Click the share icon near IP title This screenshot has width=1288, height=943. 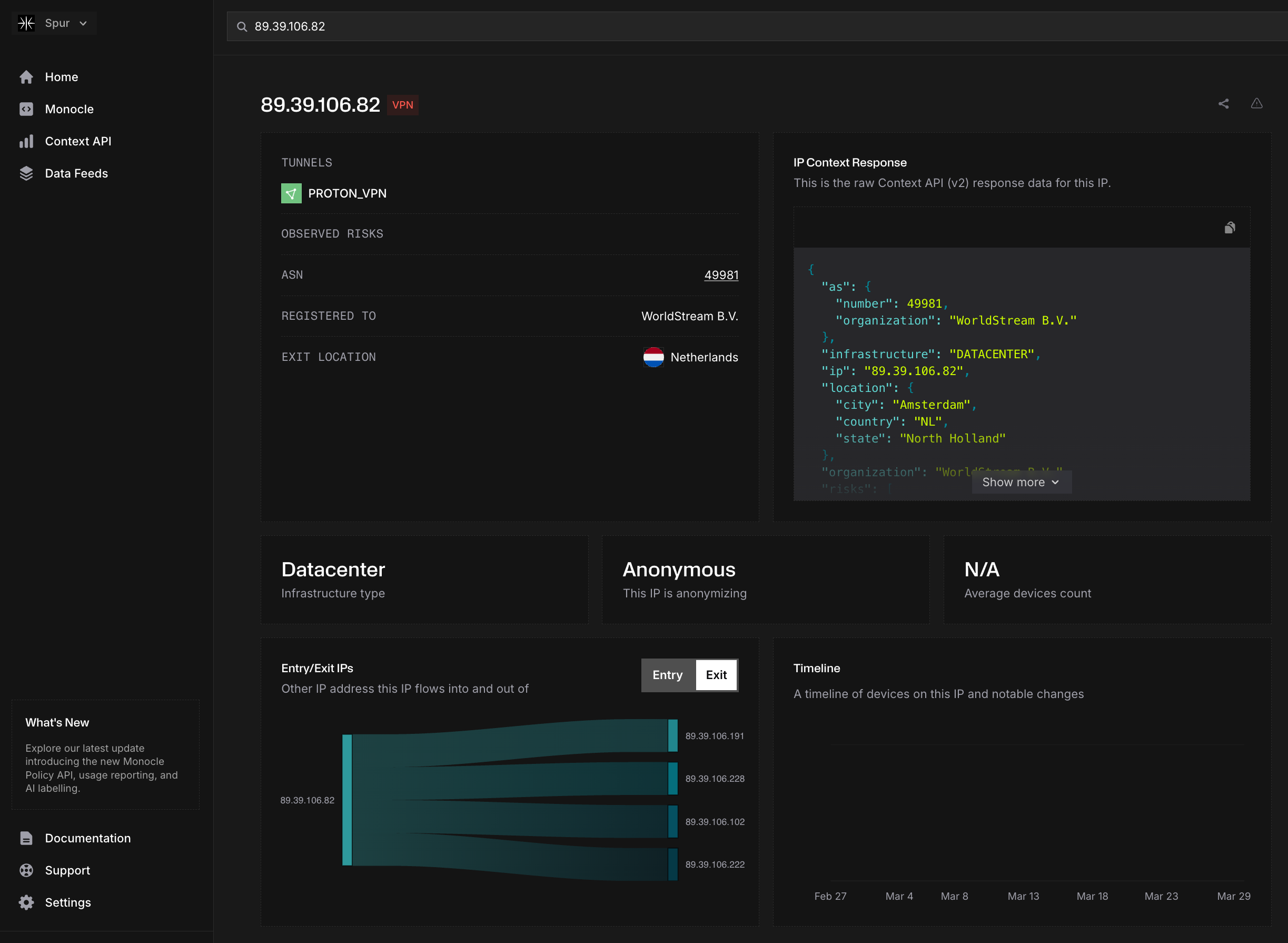click(x=1223, y=104)
